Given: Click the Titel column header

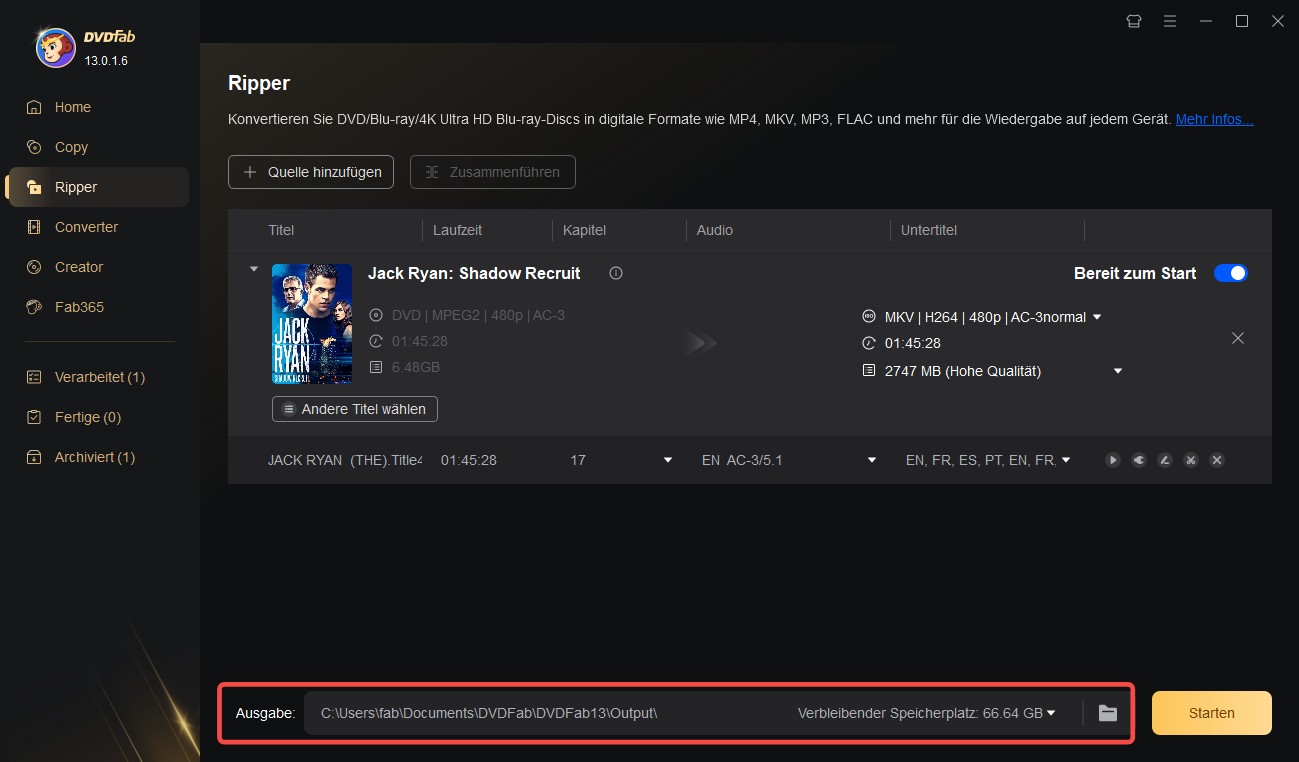Looking at the screenshot, I should pyautogui.click(x=281, y=230).
